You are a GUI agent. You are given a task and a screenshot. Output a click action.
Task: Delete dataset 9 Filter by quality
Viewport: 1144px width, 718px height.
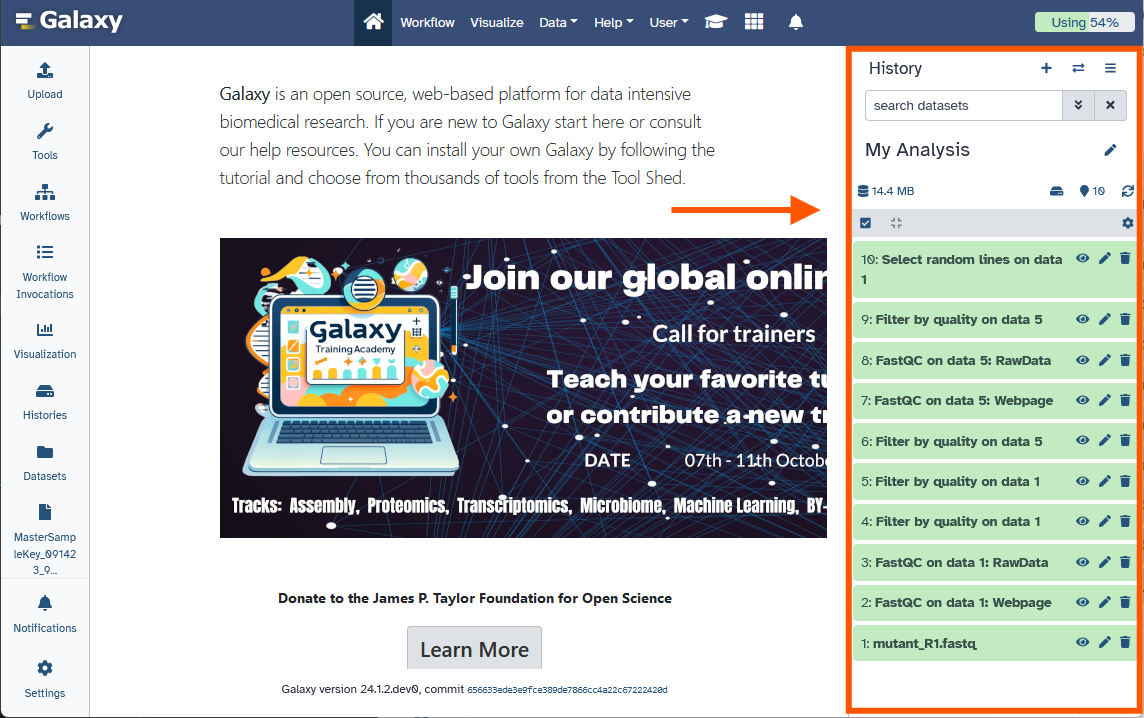(1125, 319)
